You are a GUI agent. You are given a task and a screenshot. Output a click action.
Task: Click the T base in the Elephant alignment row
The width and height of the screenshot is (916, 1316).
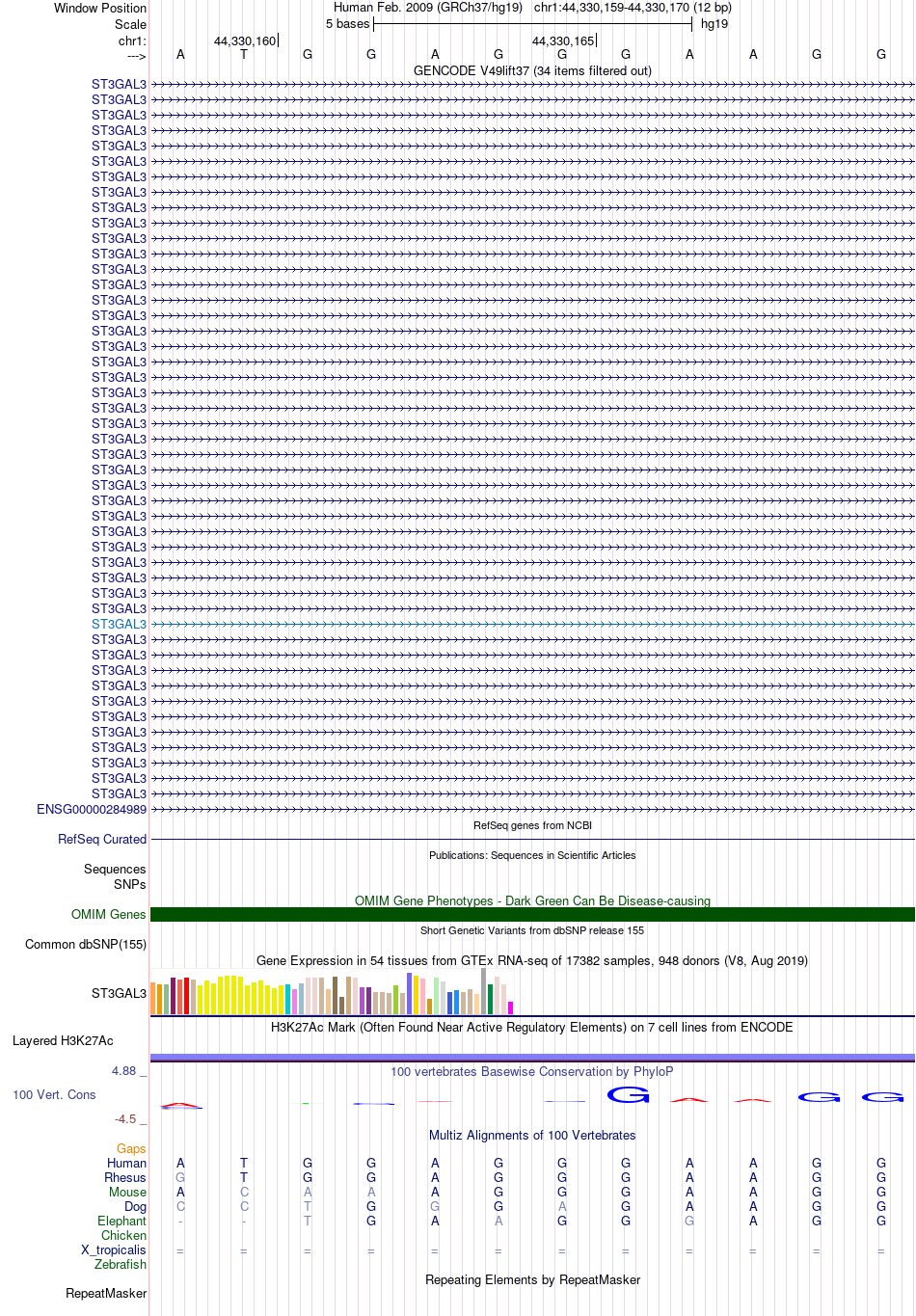(x=308, y=1221)
